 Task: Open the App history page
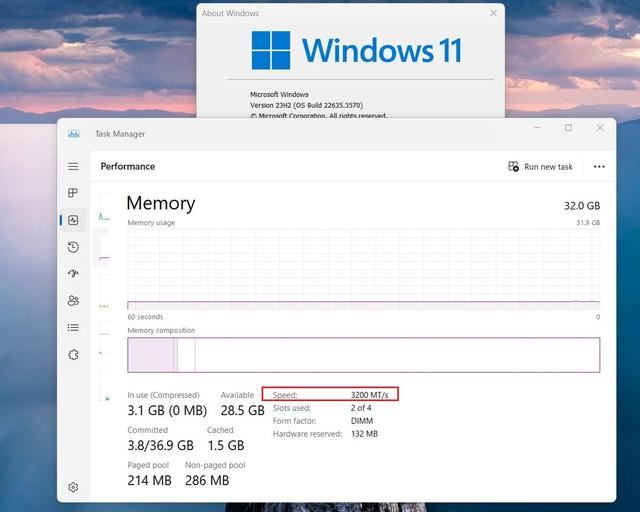[x=73, y=247]
